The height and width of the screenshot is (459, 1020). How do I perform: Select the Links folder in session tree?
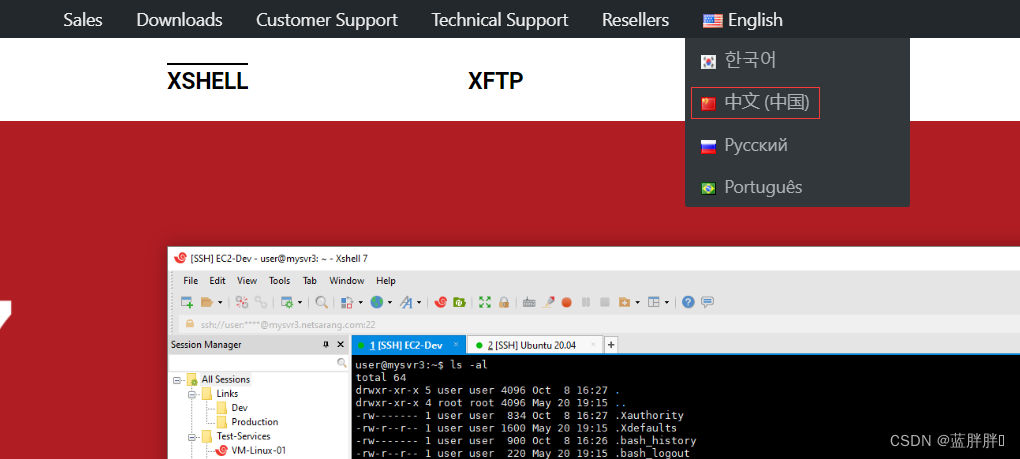pyautogui.click(x=227, y=393)
